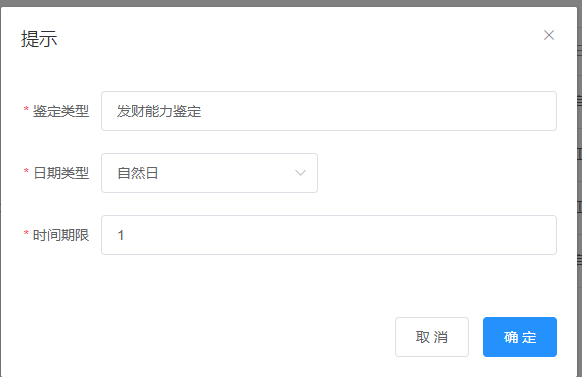582x377 pixels.
Task: Click the 时间期限 field label
Action: pyautogui.click(x=61, y=235)
